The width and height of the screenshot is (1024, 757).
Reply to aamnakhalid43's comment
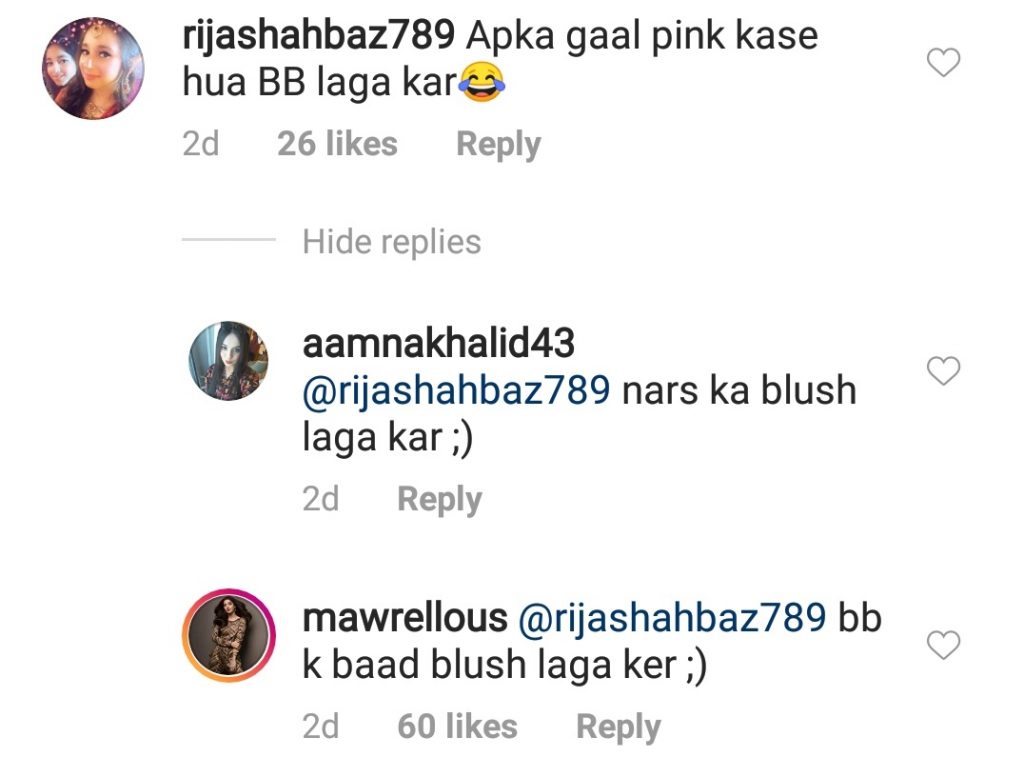click(440, 500)
